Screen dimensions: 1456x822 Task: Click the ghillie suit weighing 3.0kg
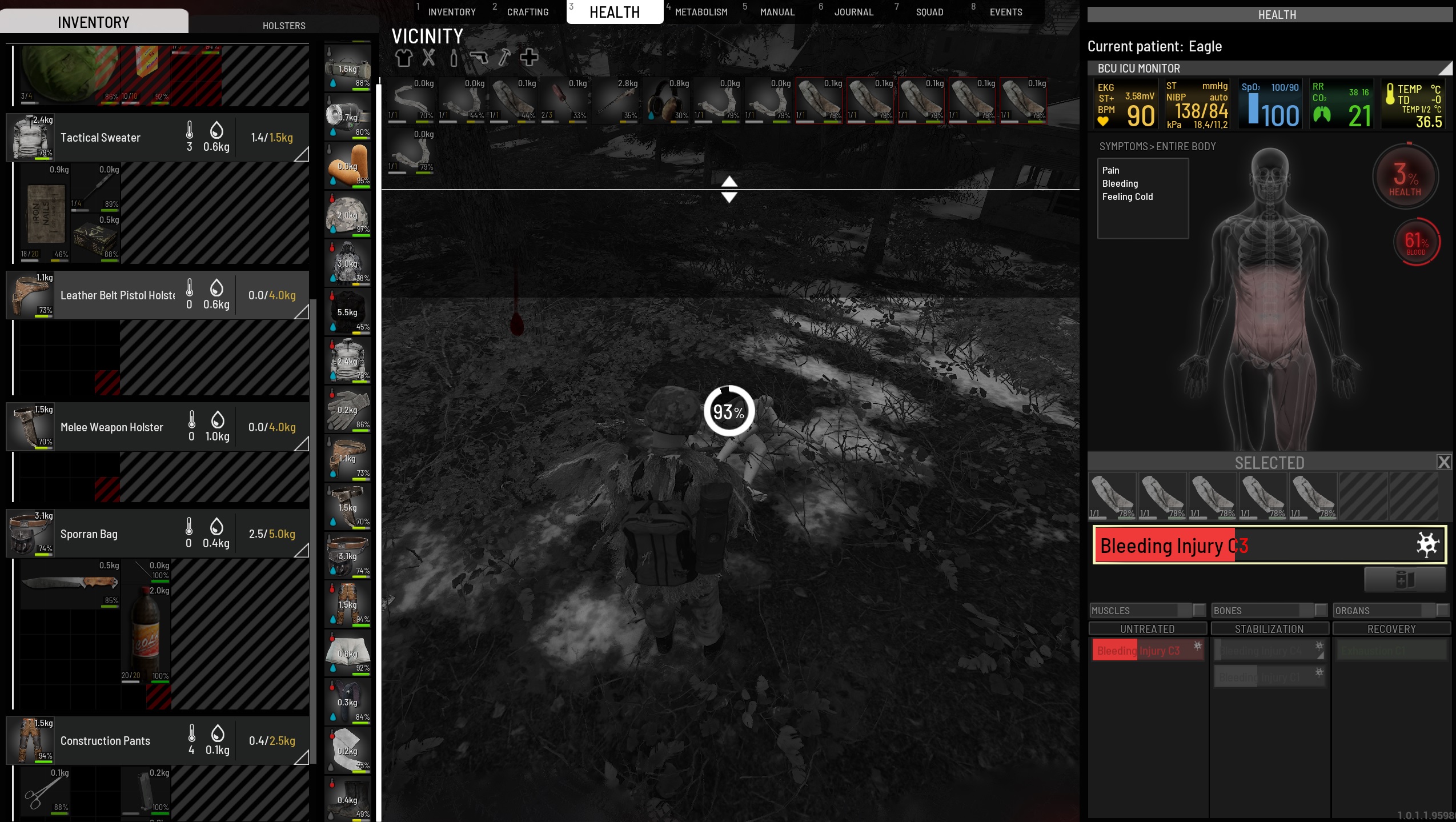point(348,263)
